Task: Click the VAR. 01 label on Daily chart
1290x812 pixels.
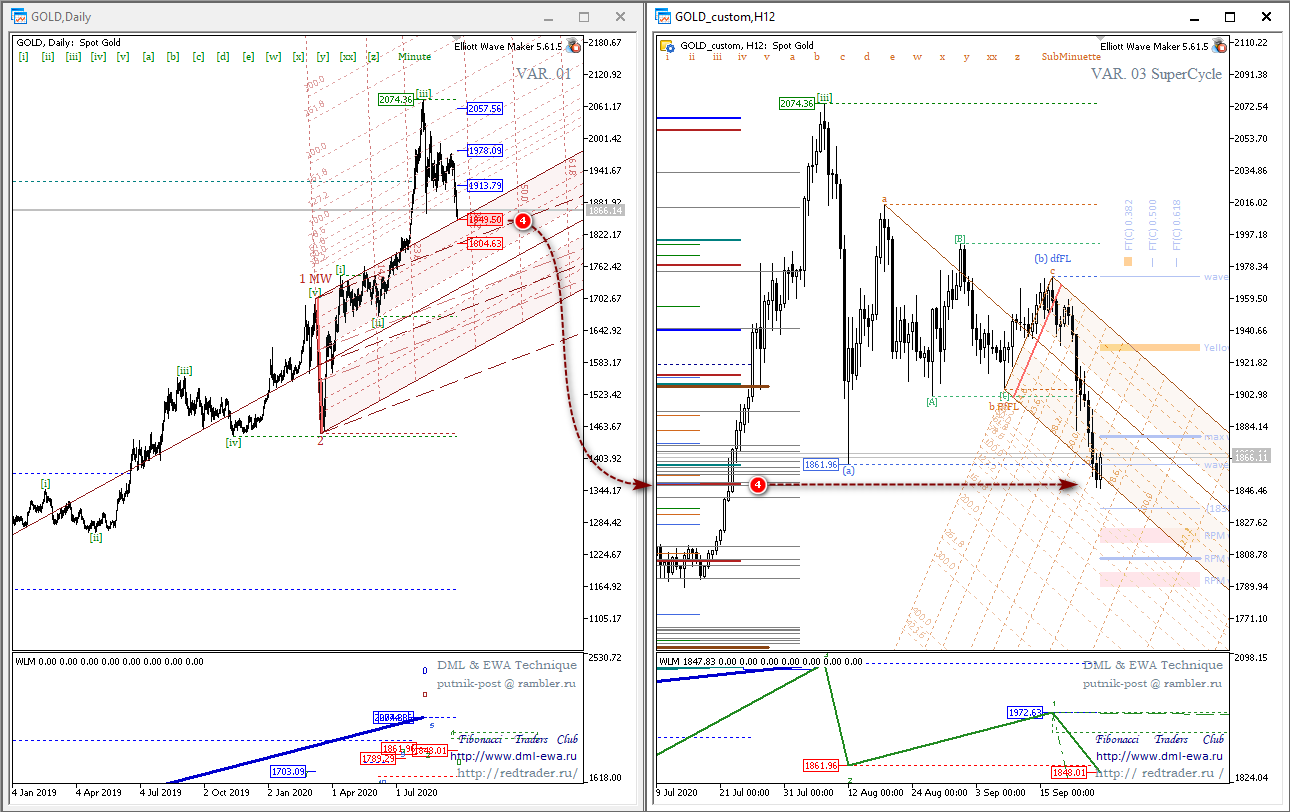Action: coord(543,74)
